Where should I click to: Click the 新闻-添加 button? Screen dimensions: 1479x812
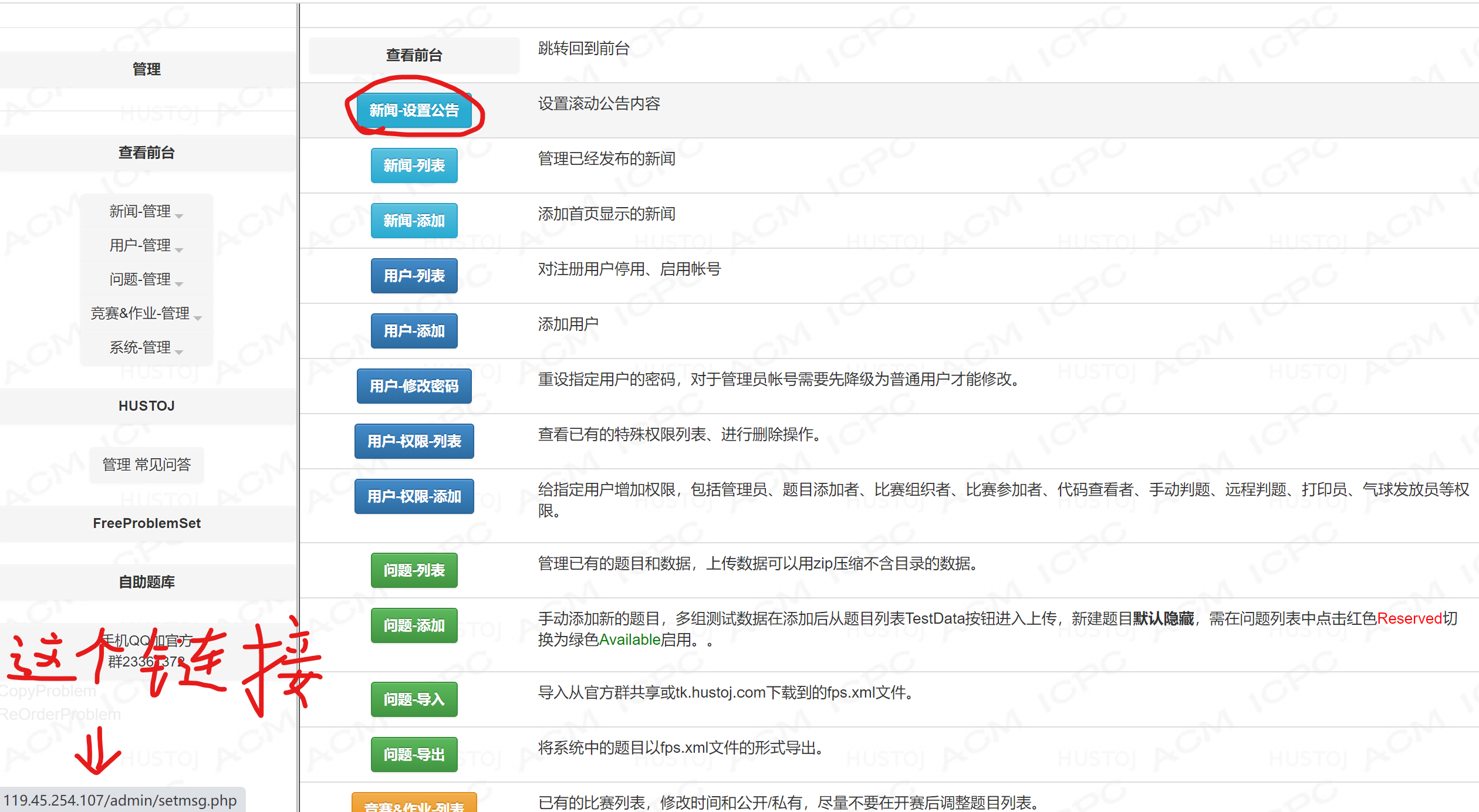click(414, 221)
